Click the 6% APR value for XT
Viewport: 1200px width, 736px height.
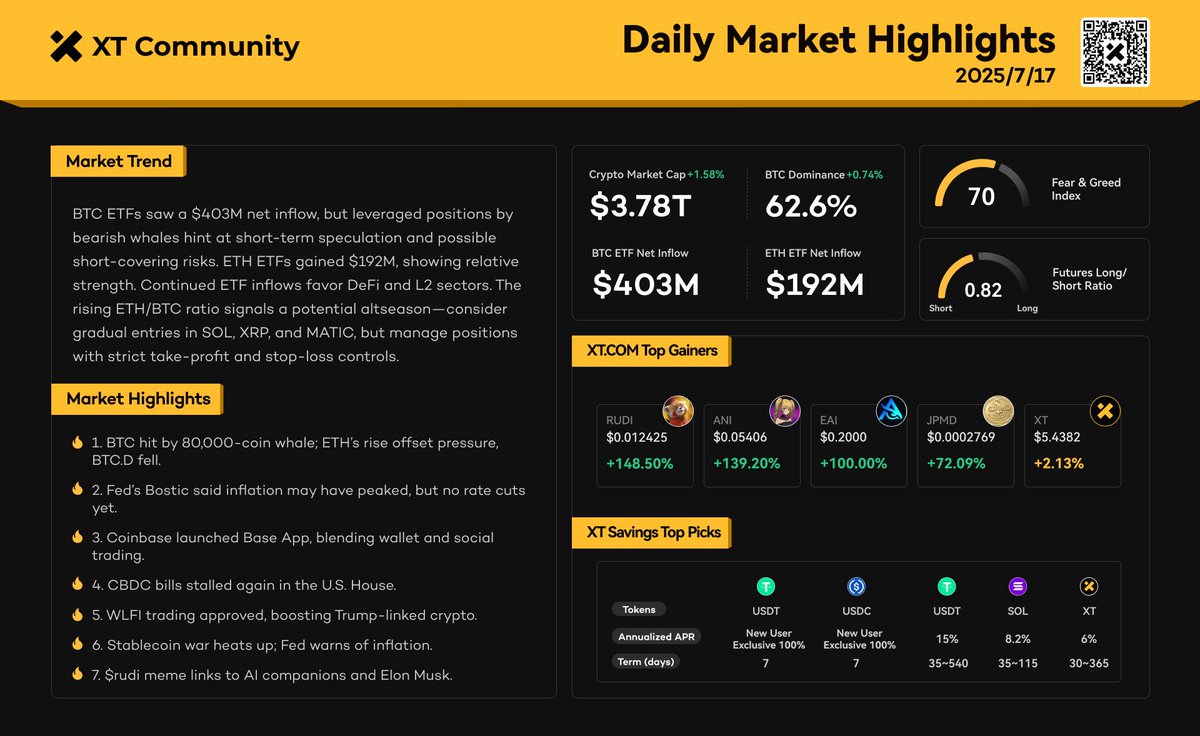coord(1089,638)
